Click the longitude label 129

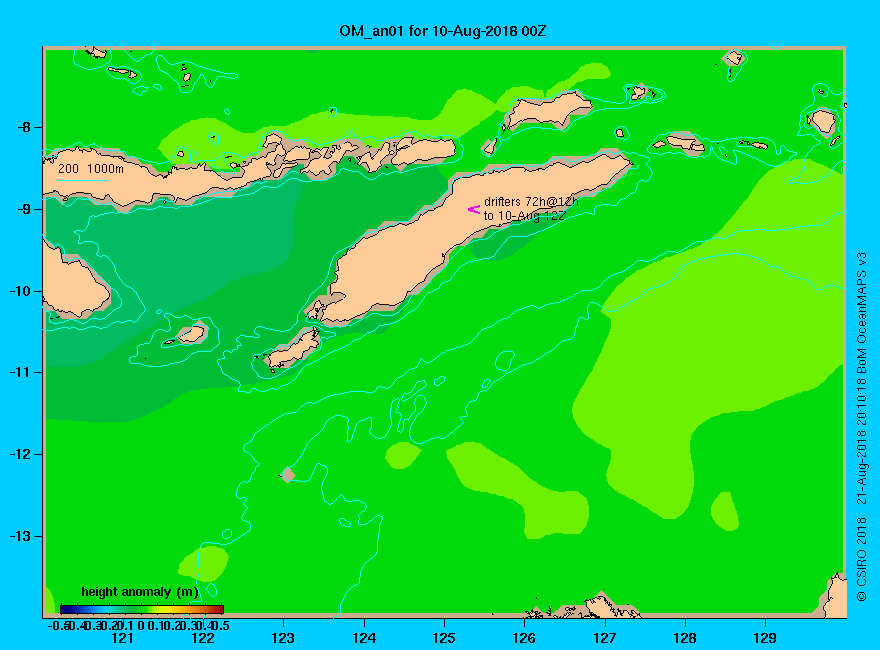765,638
